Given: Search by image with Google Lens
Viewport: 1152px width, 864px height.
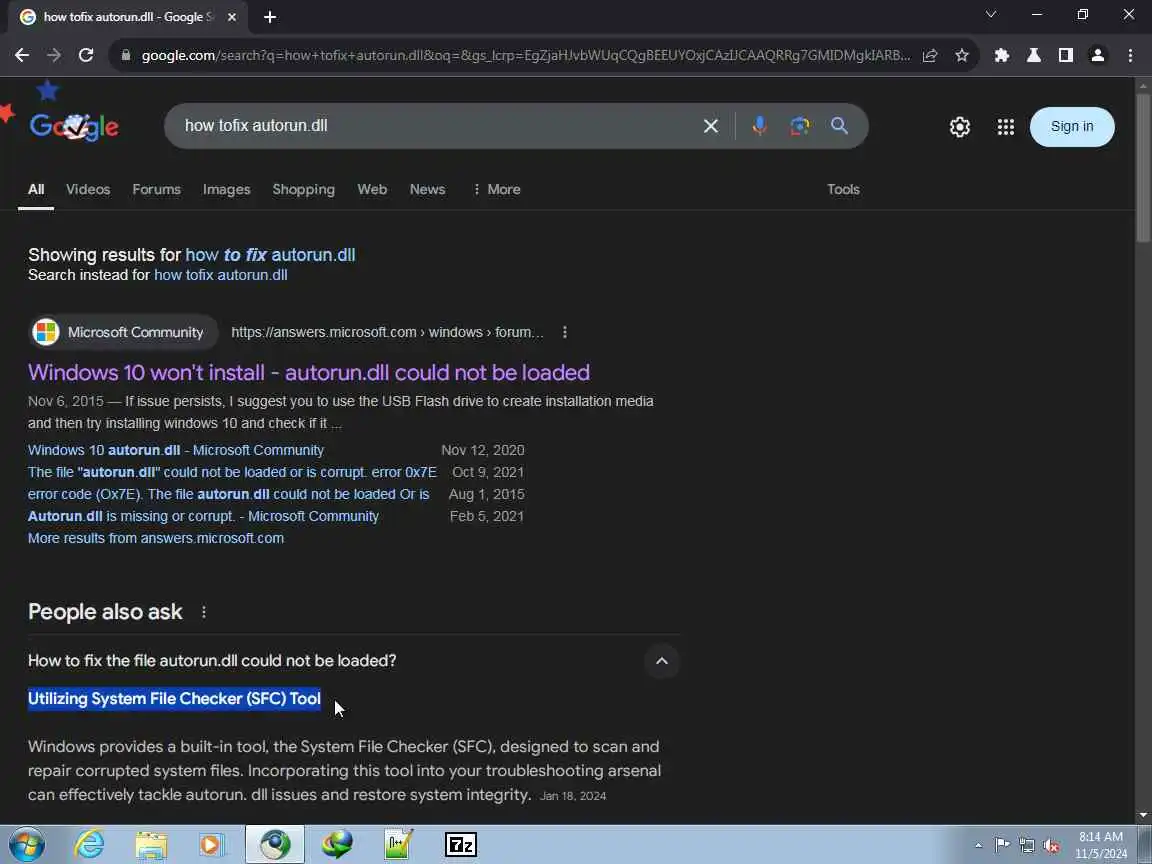Looking at the screenshot, I should tap(799, 126).
